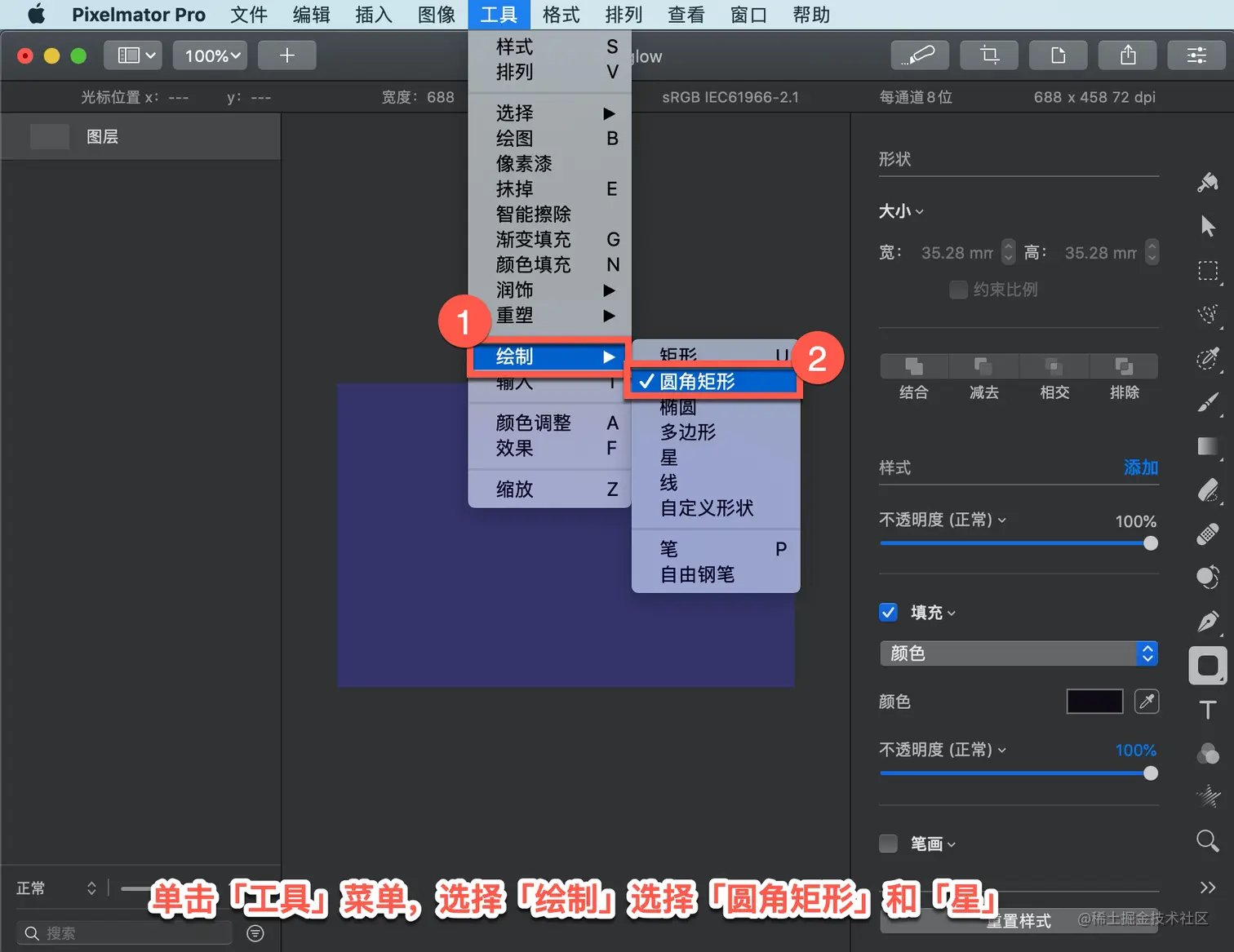1234x952 pixels.
Task: Select the Zoom magnifier tool
Action: 1208,840
